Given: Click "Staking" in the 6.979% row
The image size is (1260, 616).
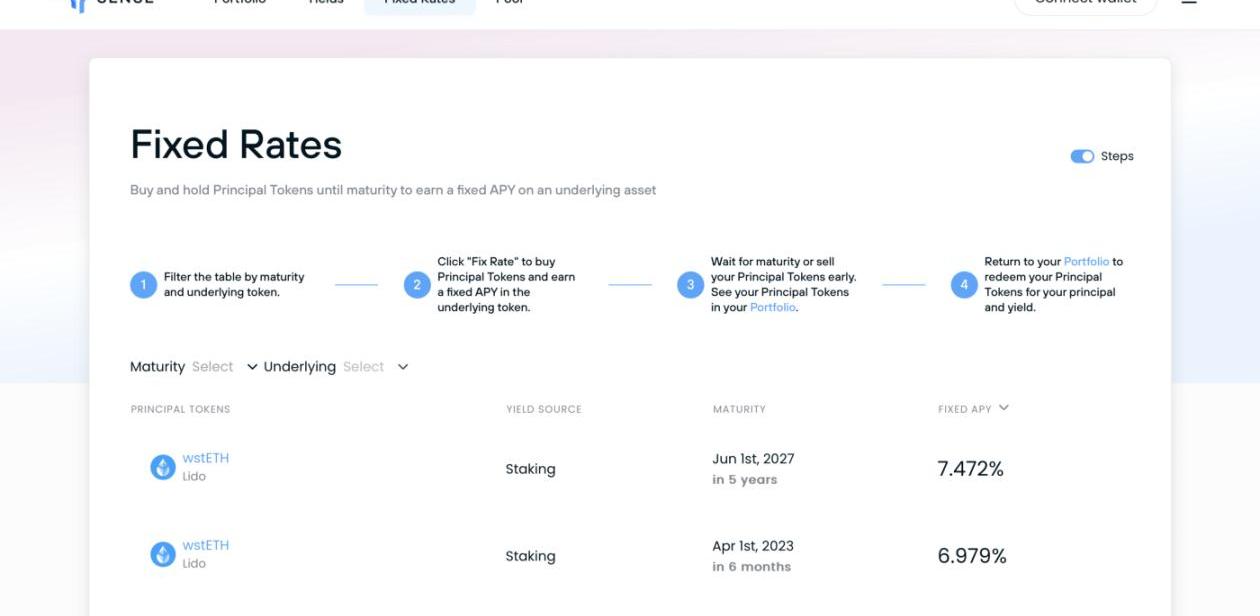Looking at the screenshot, I should pyautogui.click(x=530, y=556).
